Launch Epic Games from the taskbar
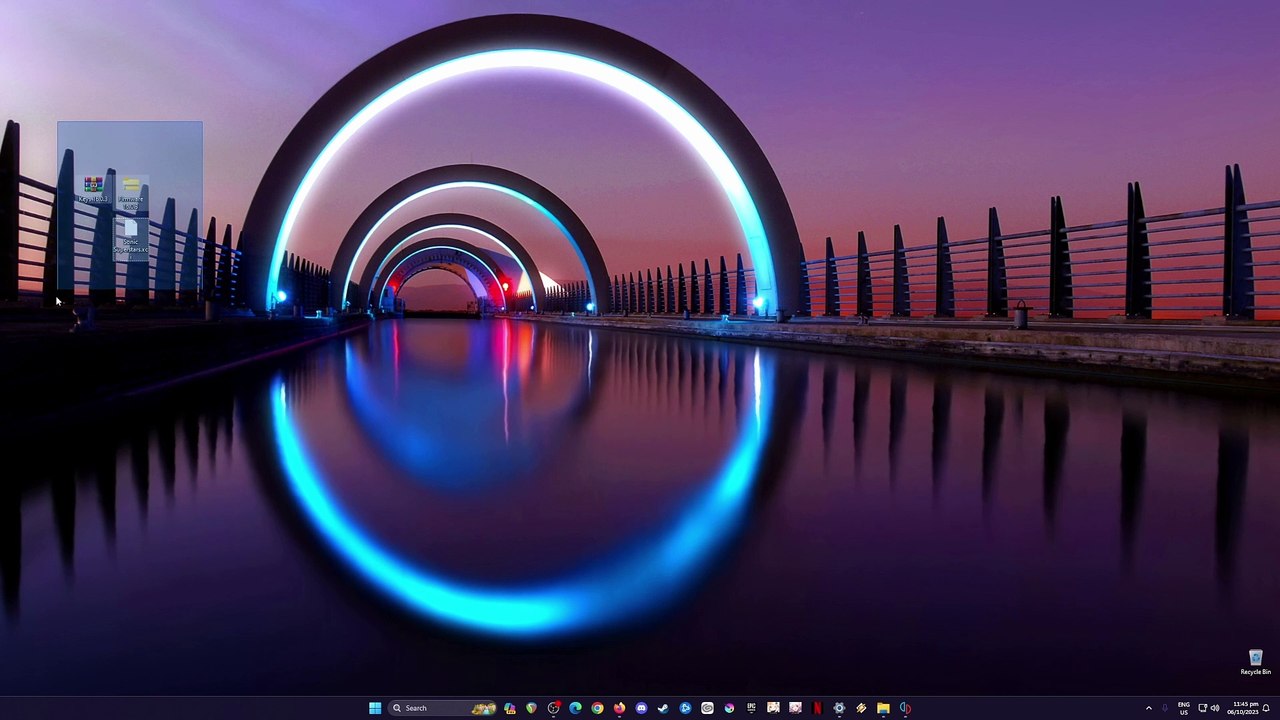Screen dimensions: 1280x720 click(x=751, y=708)
